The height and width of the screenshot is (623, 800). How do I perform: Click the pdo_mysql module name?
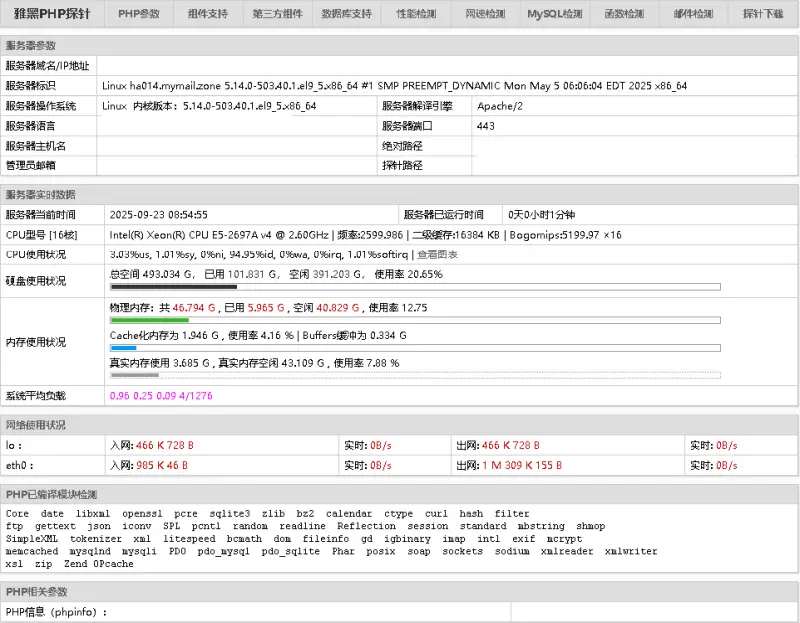[223, 551]
